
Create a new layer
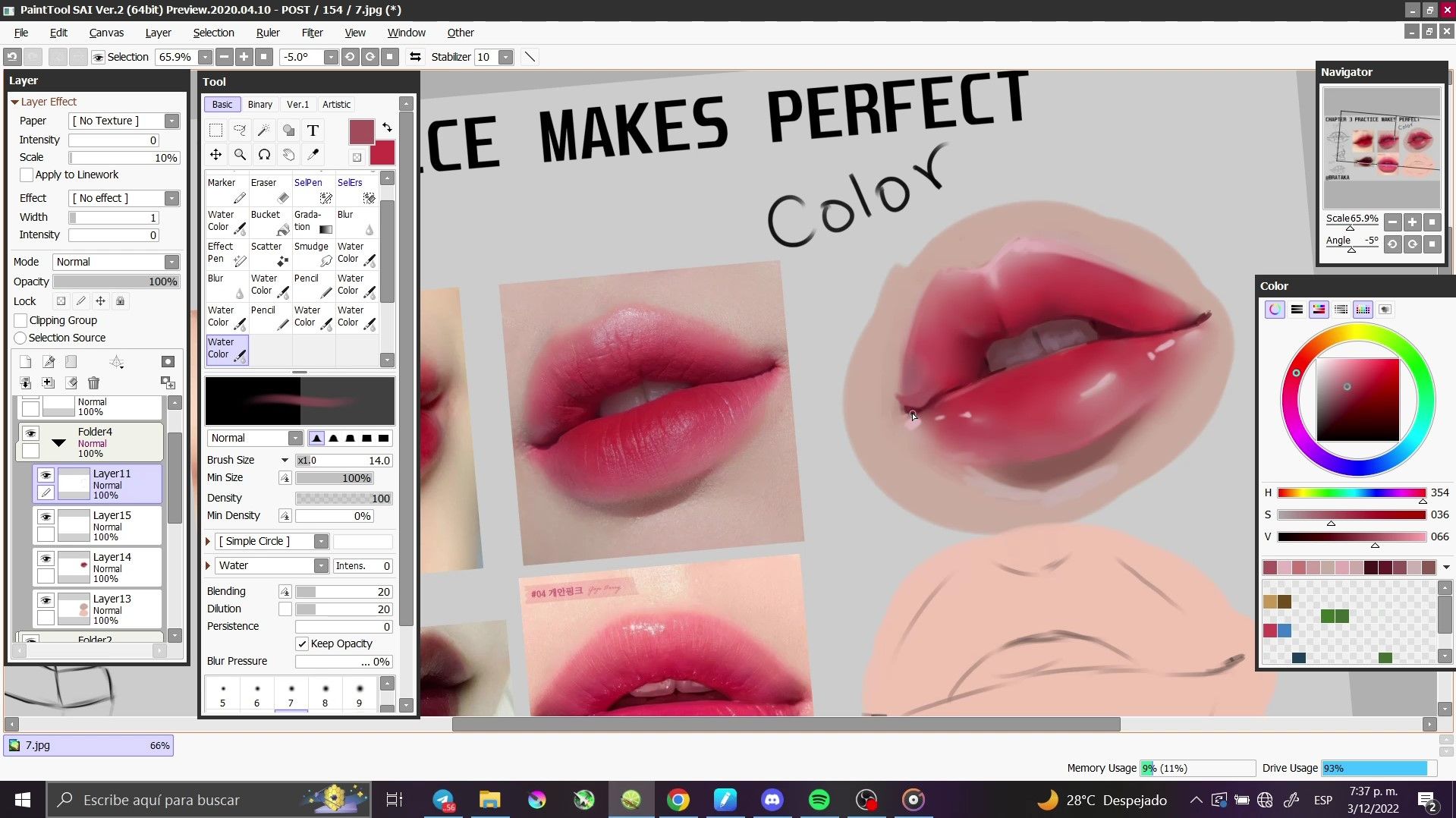pyautogui.click(x=25, y=361)
